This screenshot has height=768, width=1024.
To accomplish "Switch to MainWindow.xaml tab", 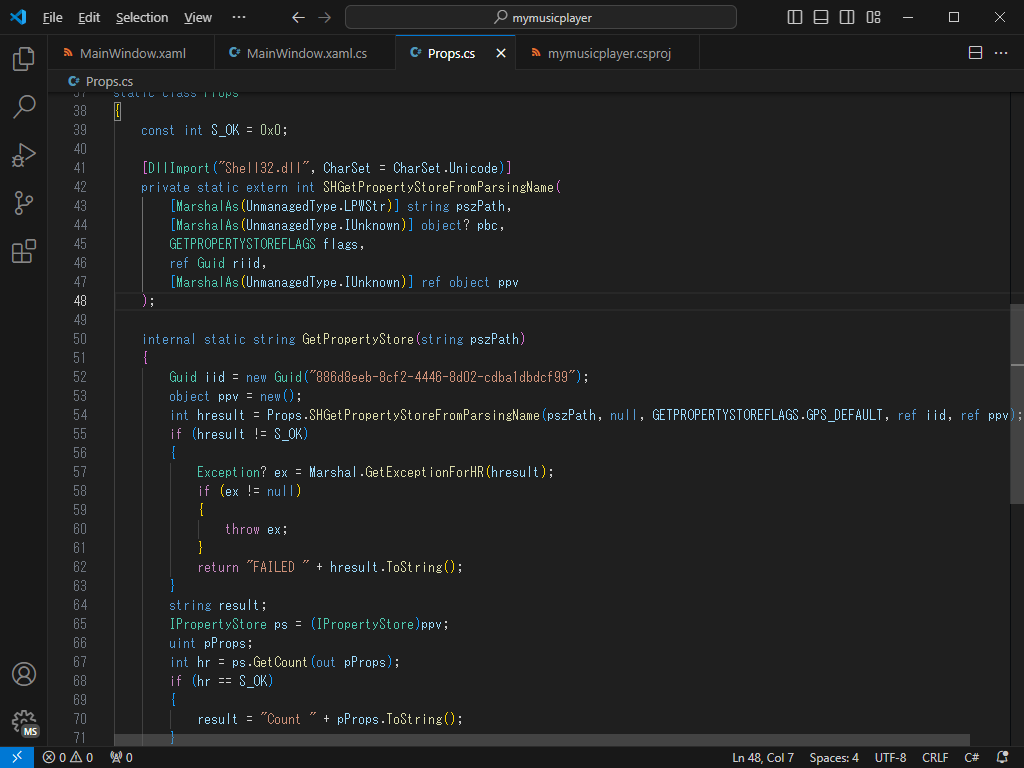I will [132, 53].
